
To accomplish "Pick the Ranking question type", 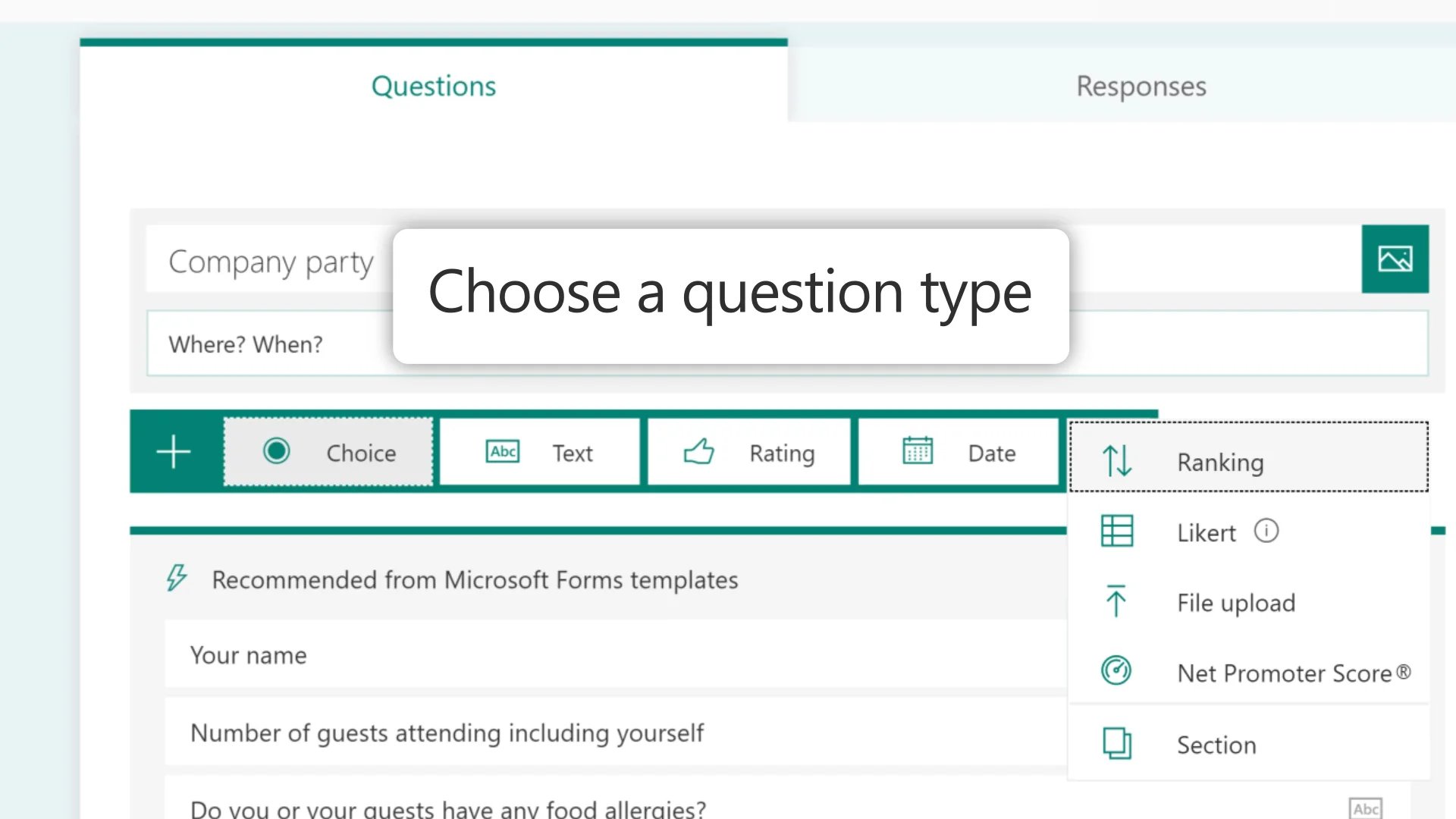I will pos(1219,462).
